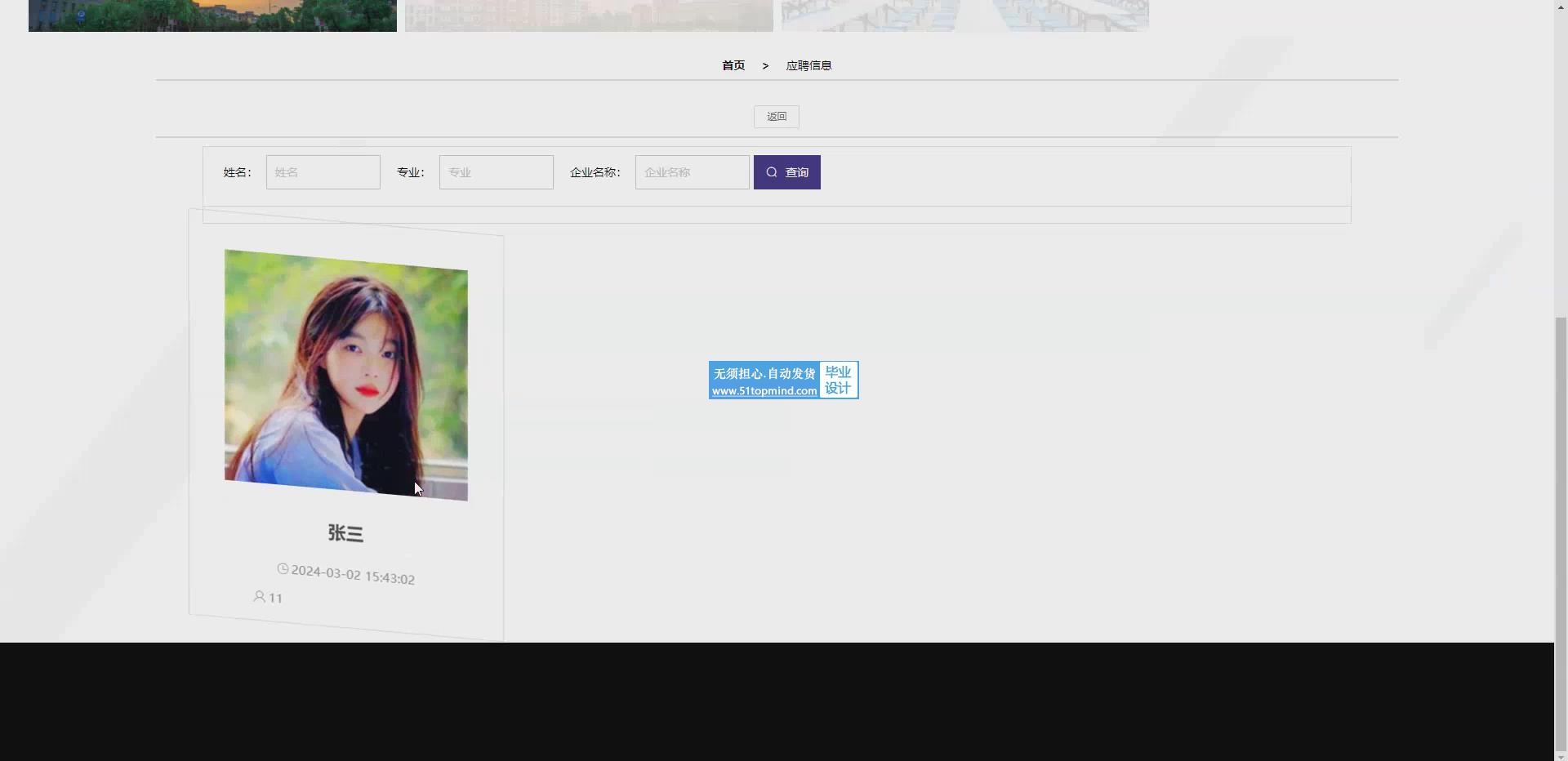This screenshot has height=761, width=1568.
Task: Click the banner image with blue tables
Action: tap(965, 16)
